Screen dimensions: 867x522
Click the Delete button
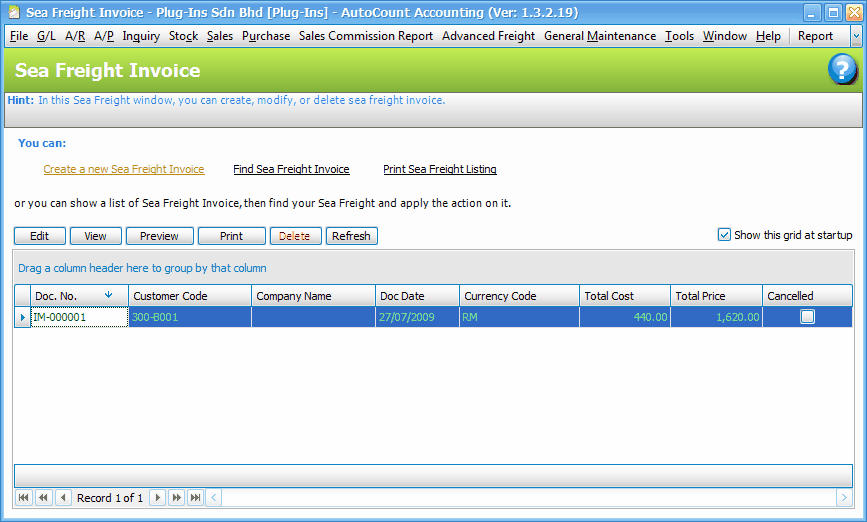coord(295,236)
